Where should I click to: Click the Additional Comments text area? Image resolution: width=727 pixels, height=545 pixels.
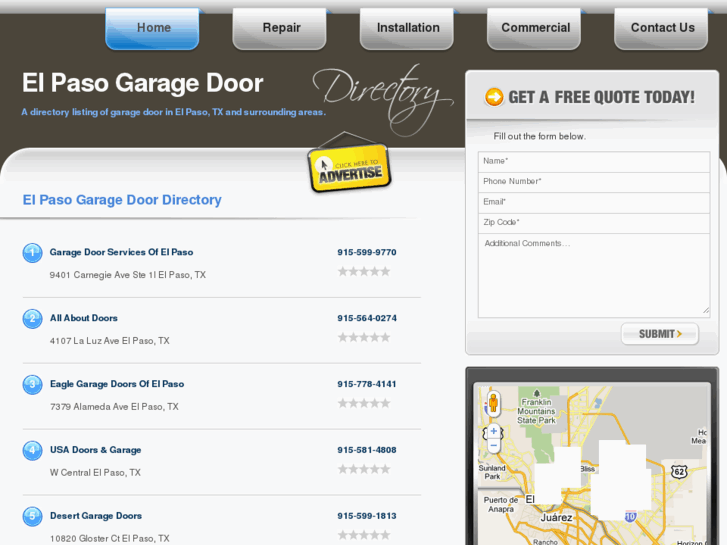[x=594, y=276]
